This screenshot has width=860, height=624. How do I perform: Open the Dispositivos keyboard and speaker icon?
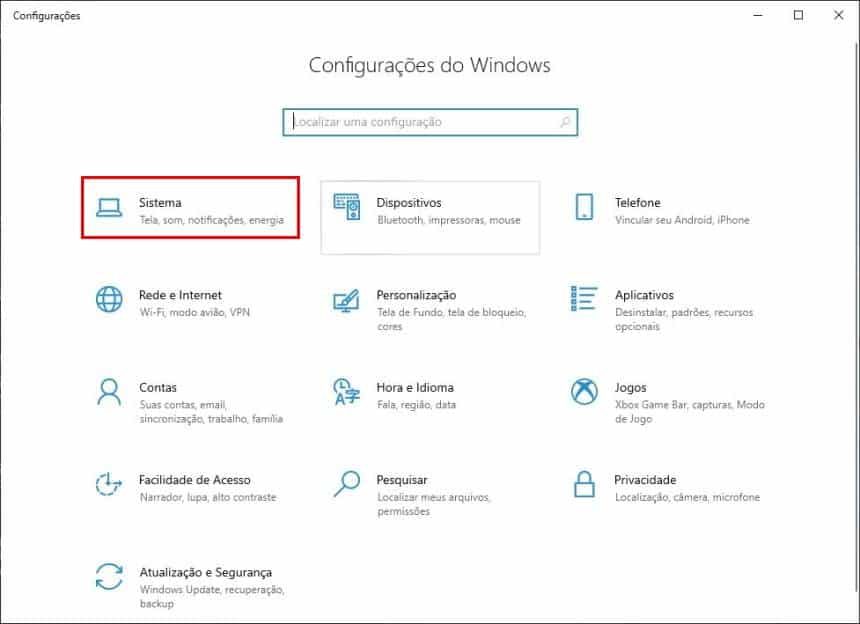coord(347,207)
